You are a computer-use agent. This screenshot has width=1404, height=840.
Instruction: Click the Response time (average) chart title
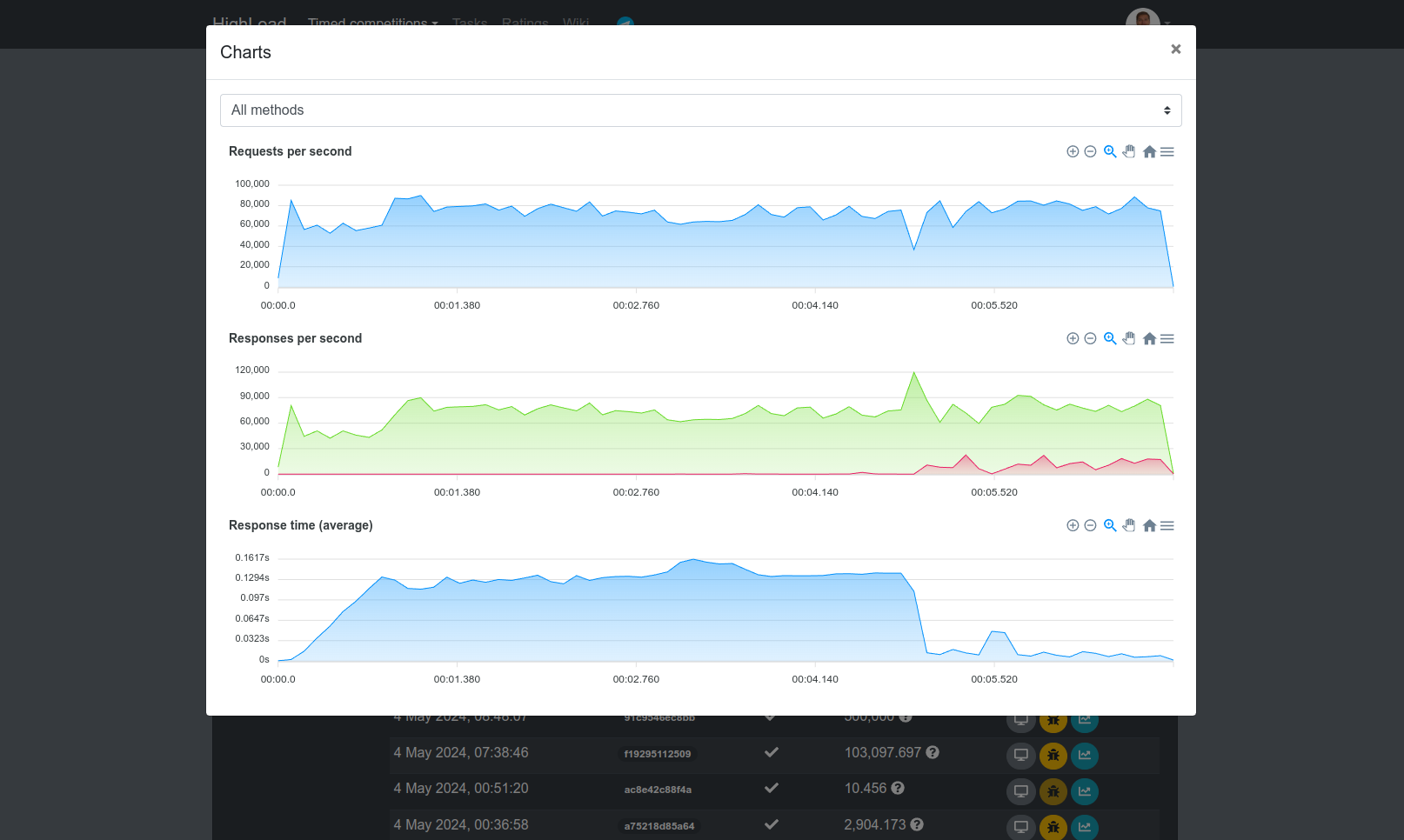coord(301,525)
